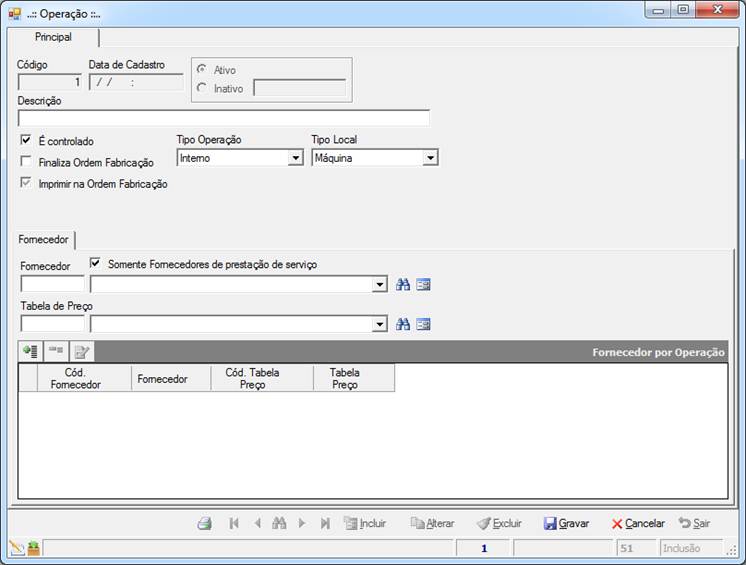Select the Inativo radio button

[202, 88]
